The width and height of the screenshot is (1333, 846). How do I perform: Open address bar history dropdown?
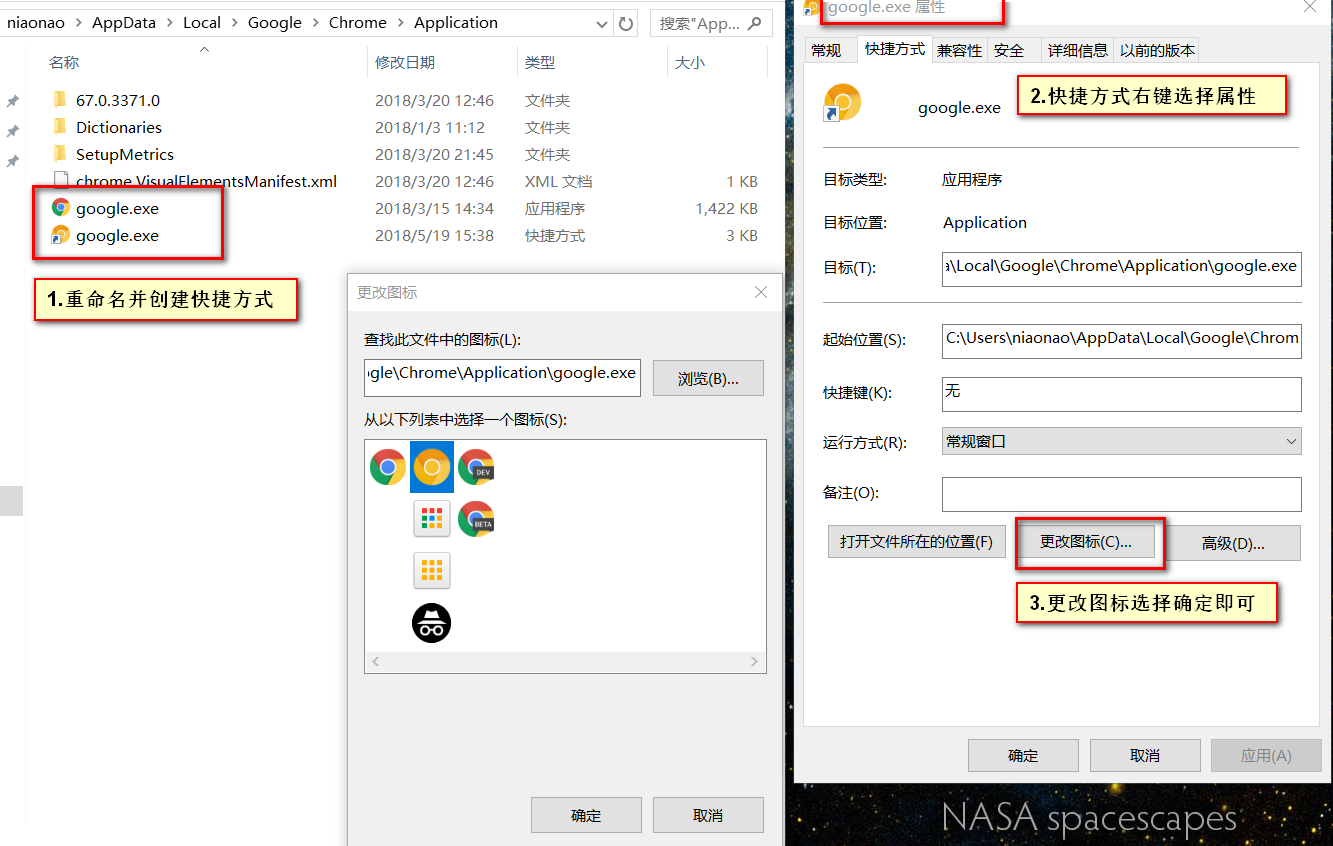[601, 23]
